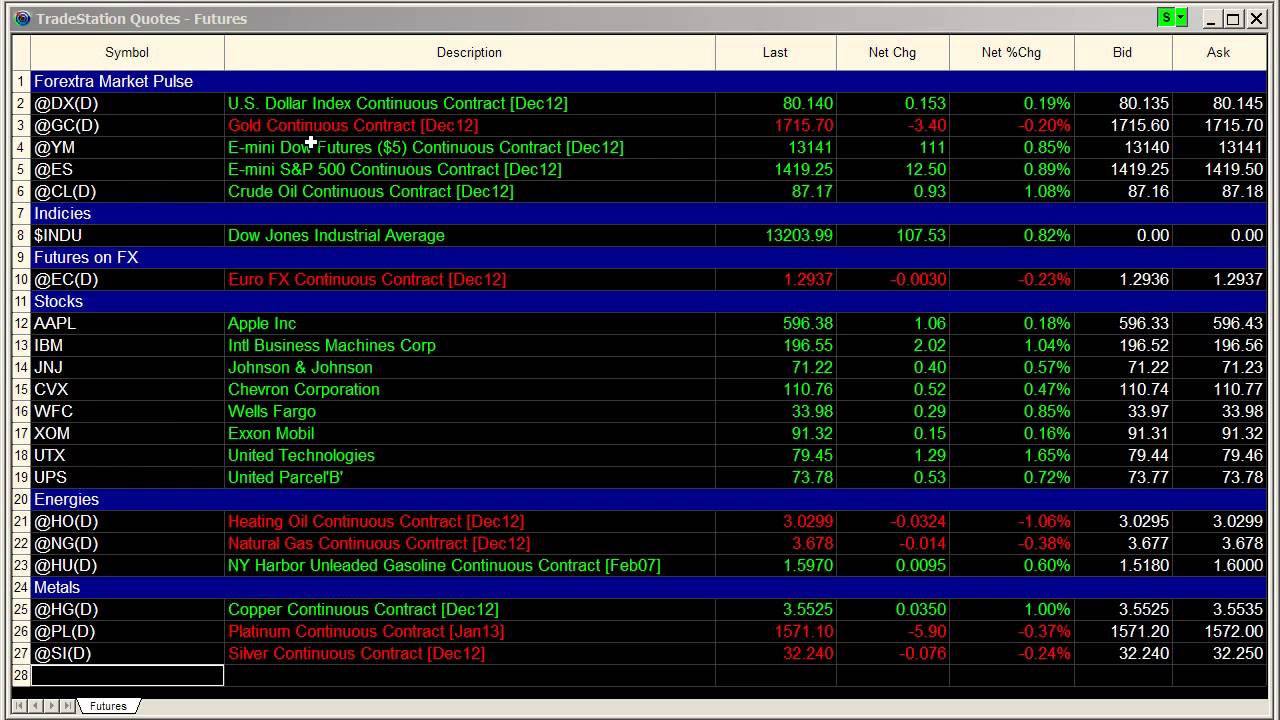
Task: Click the @YM symbol cell
Action: [127, 147]
